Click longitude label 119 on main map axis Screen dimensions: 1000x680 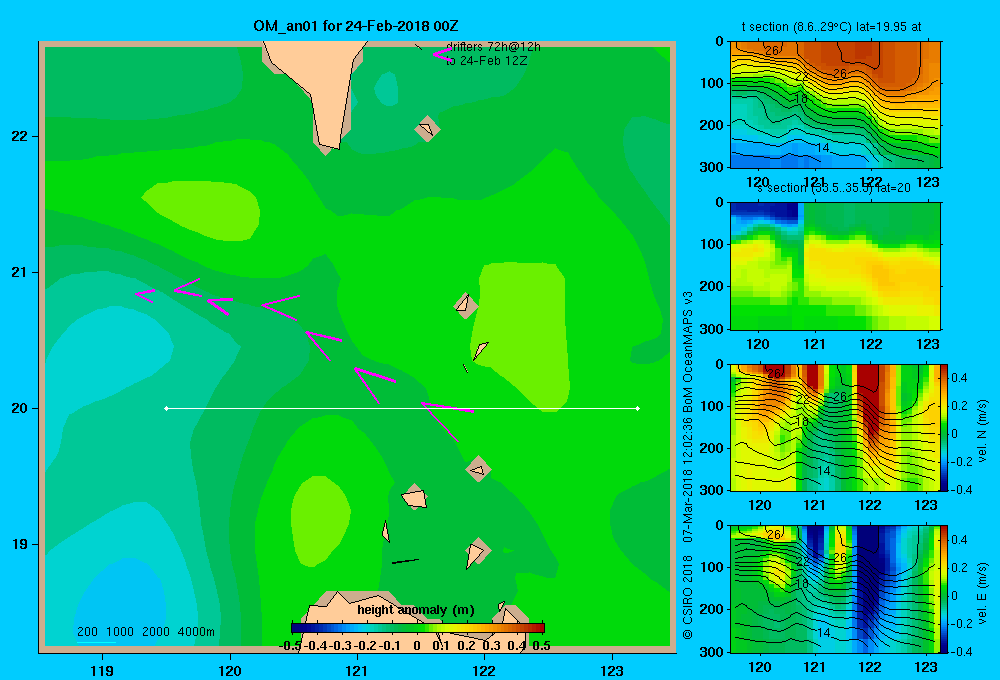click(102, 670)
